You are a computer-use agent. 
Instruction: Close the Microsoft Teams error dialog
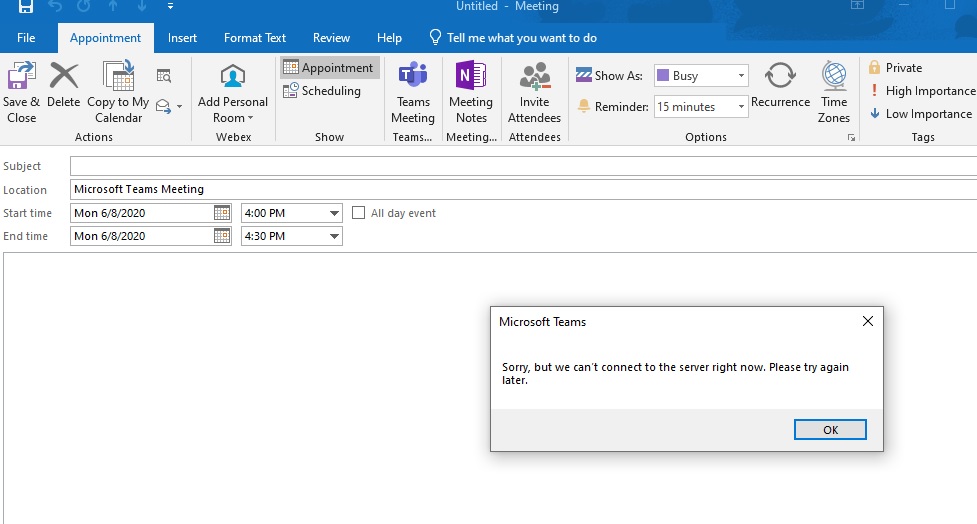click(867, 321)
